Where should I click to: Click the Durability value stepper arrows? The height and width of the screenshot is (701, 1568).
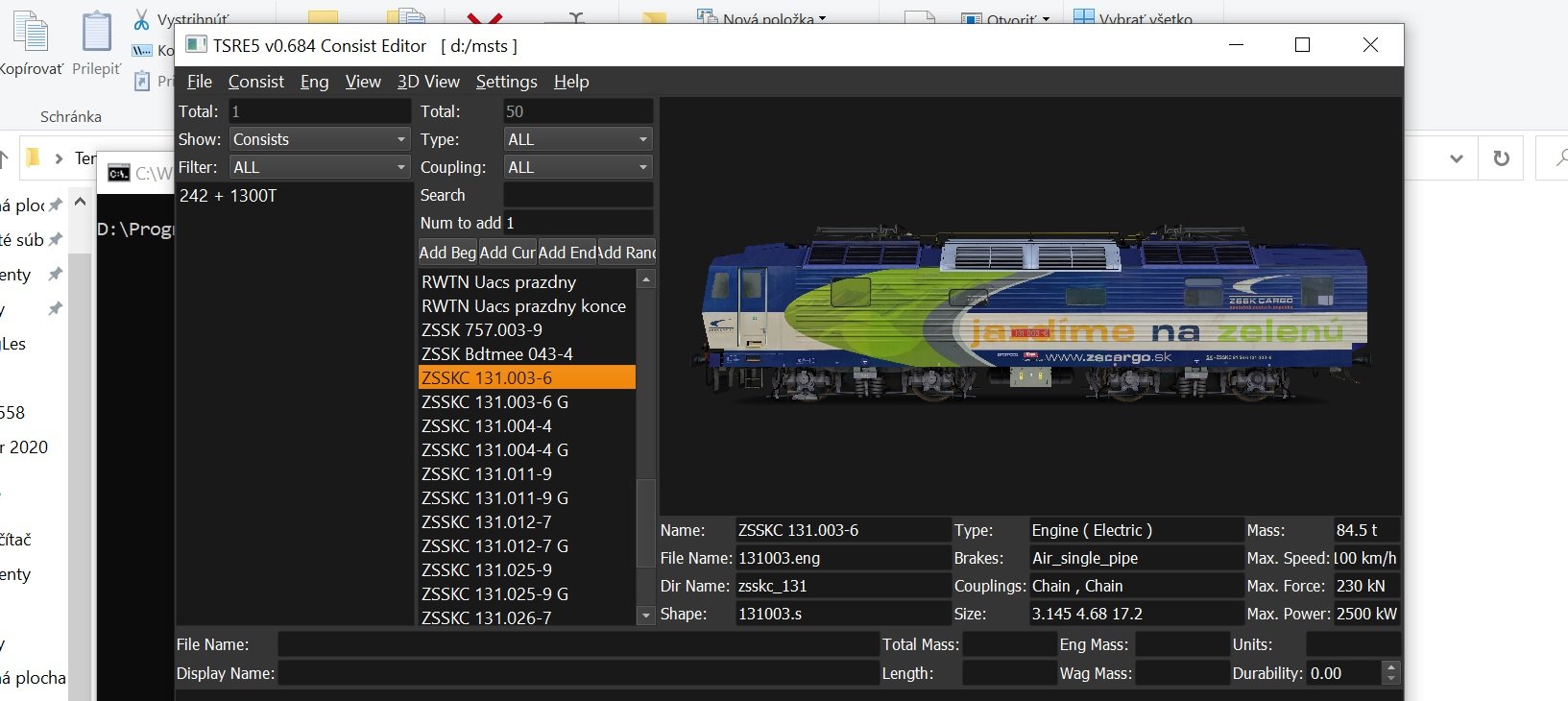[x=1390, y=673]
